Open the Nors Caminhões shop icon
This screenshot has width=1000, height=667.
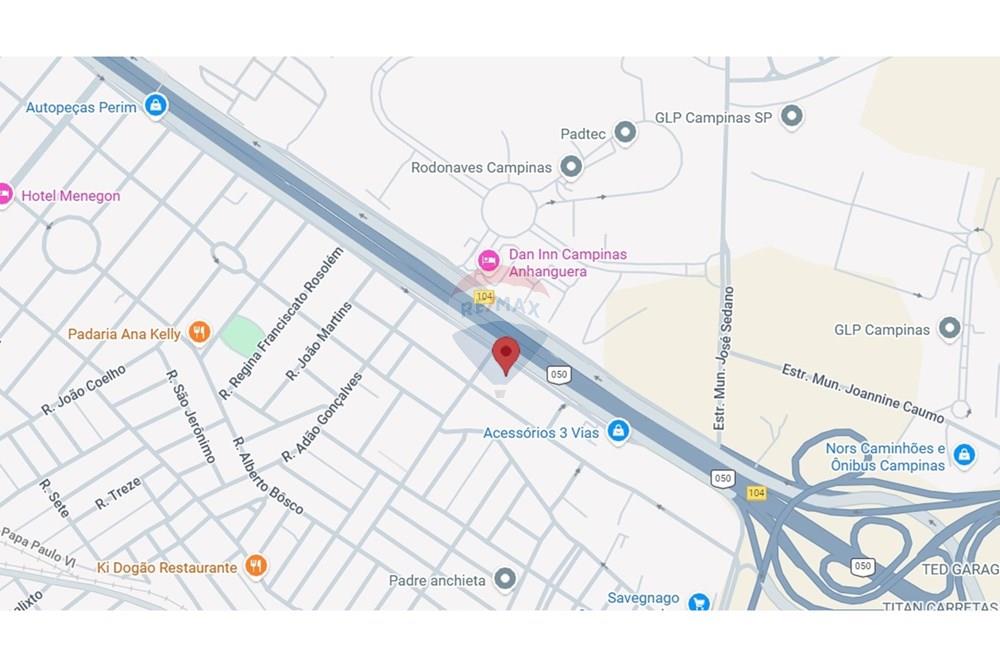tap(964, 455)
